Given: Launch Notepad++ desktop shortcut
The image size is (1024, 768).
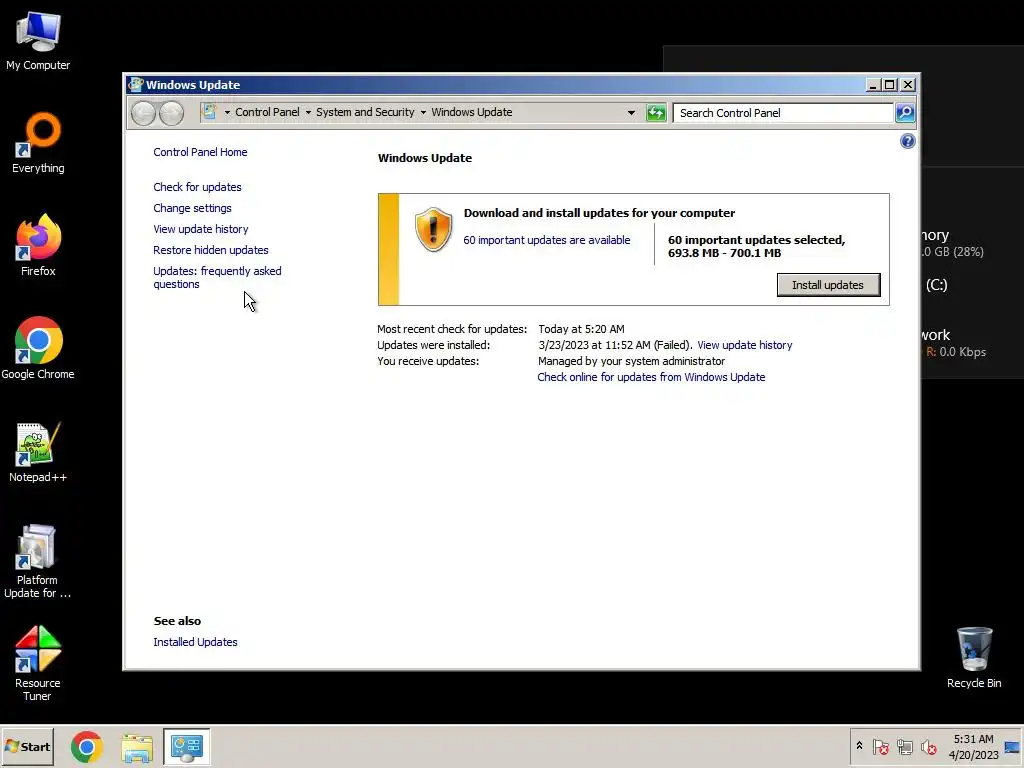Looking at the screenshot, I should click(x=38, y=452).
